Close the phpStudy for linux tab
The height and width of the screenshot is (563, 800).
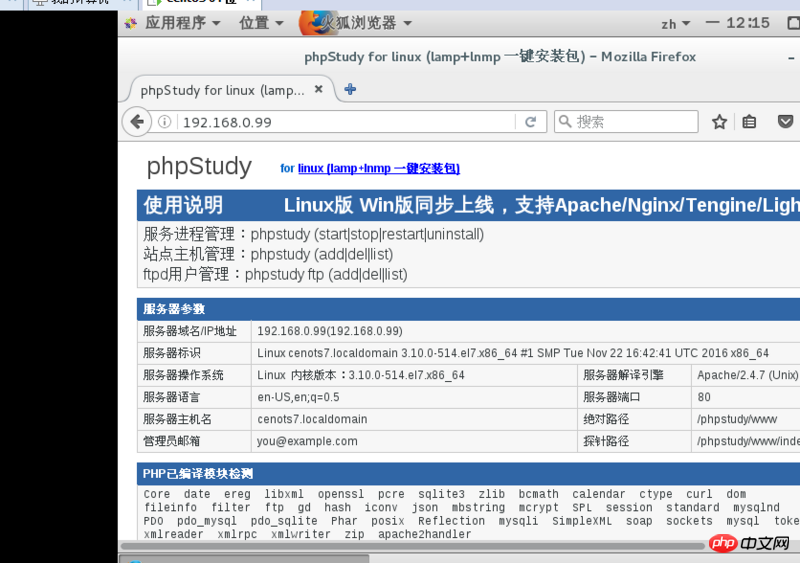[x=318, y=89]
